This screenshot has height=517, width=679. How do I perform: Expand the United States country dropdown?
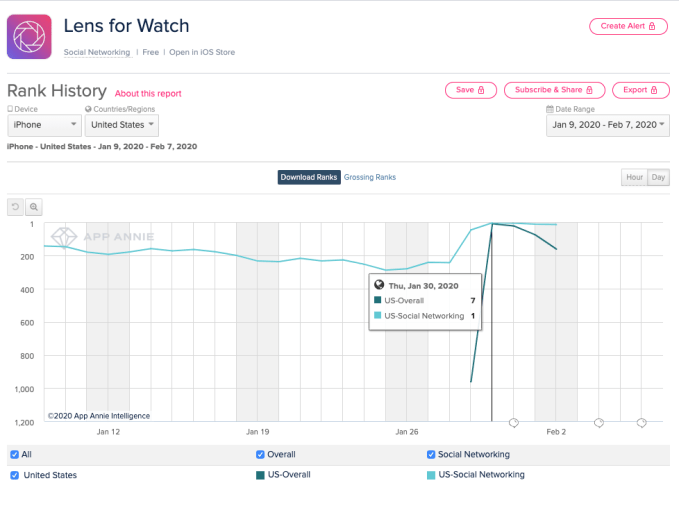point(122,125)
